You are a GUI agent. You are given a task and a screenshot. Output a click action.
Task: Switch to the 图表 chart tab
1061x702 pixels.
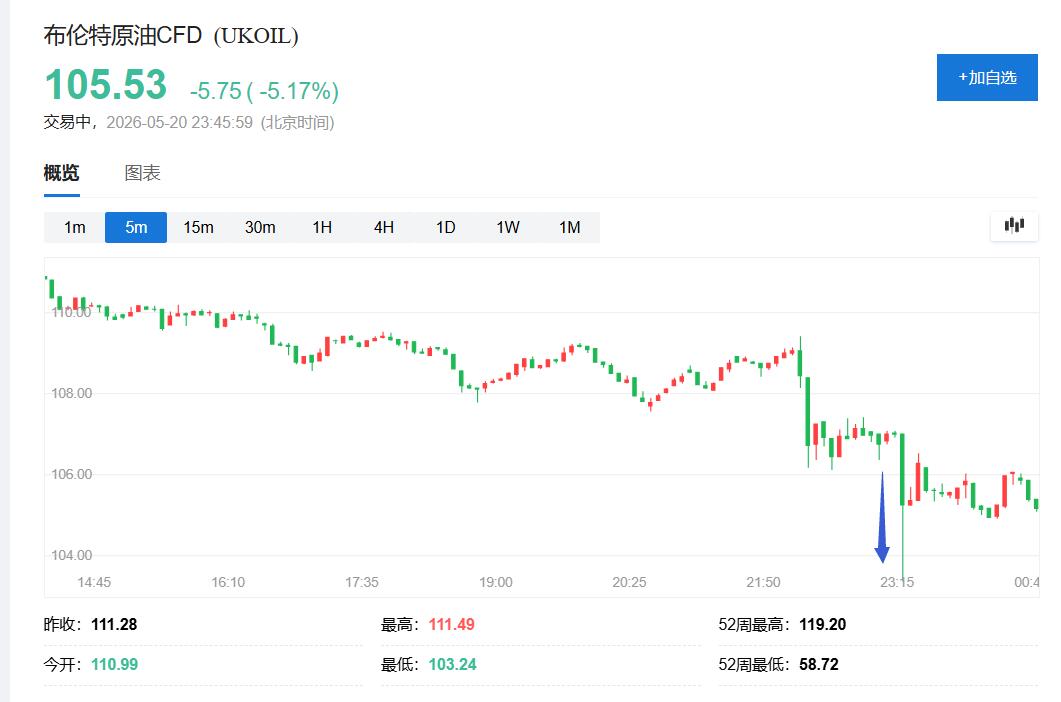point(142,173)
